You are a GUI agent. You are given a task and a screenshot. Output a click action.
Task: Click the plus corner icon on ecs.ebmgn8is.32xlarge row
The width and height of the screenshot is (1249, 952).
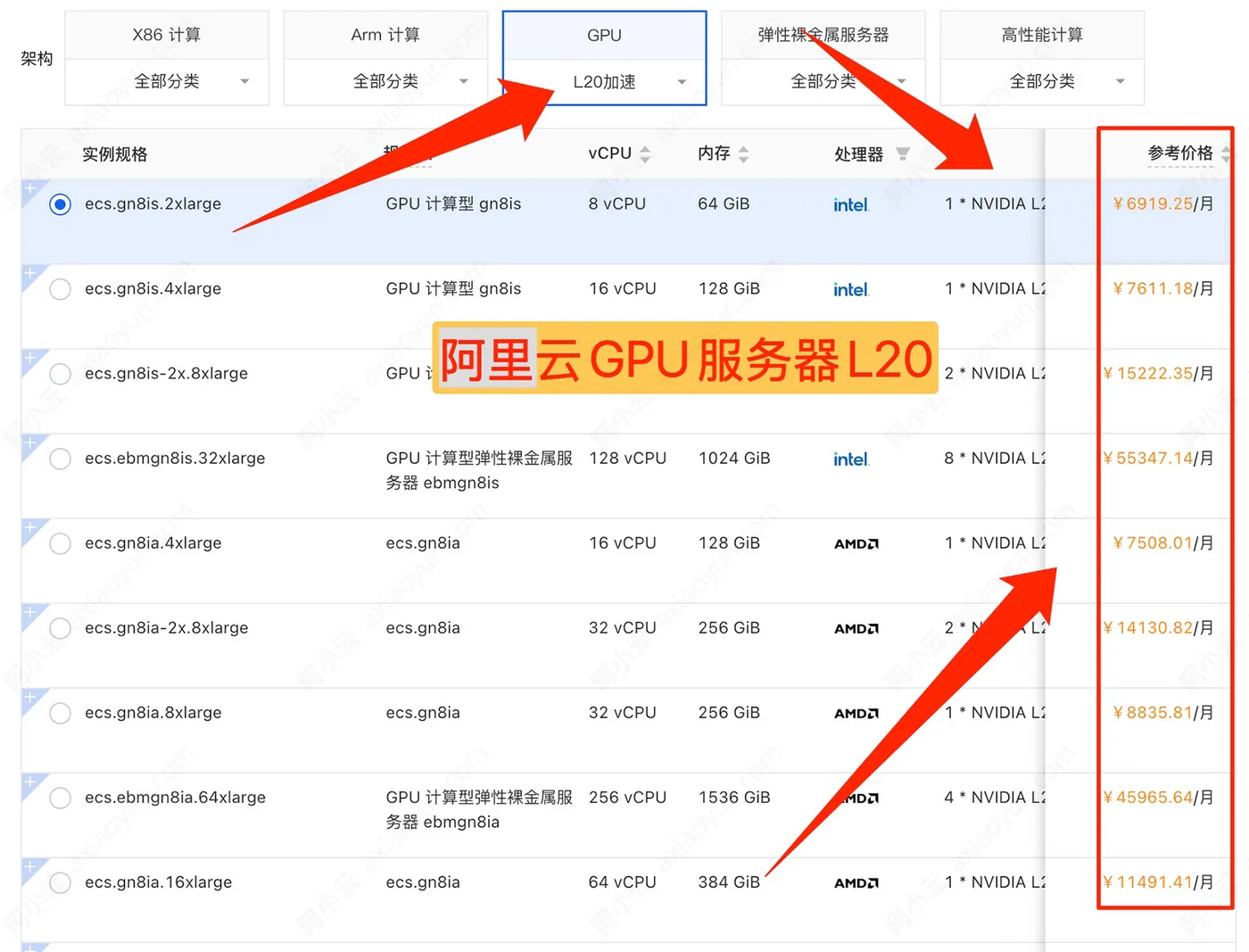coord(31,444)
